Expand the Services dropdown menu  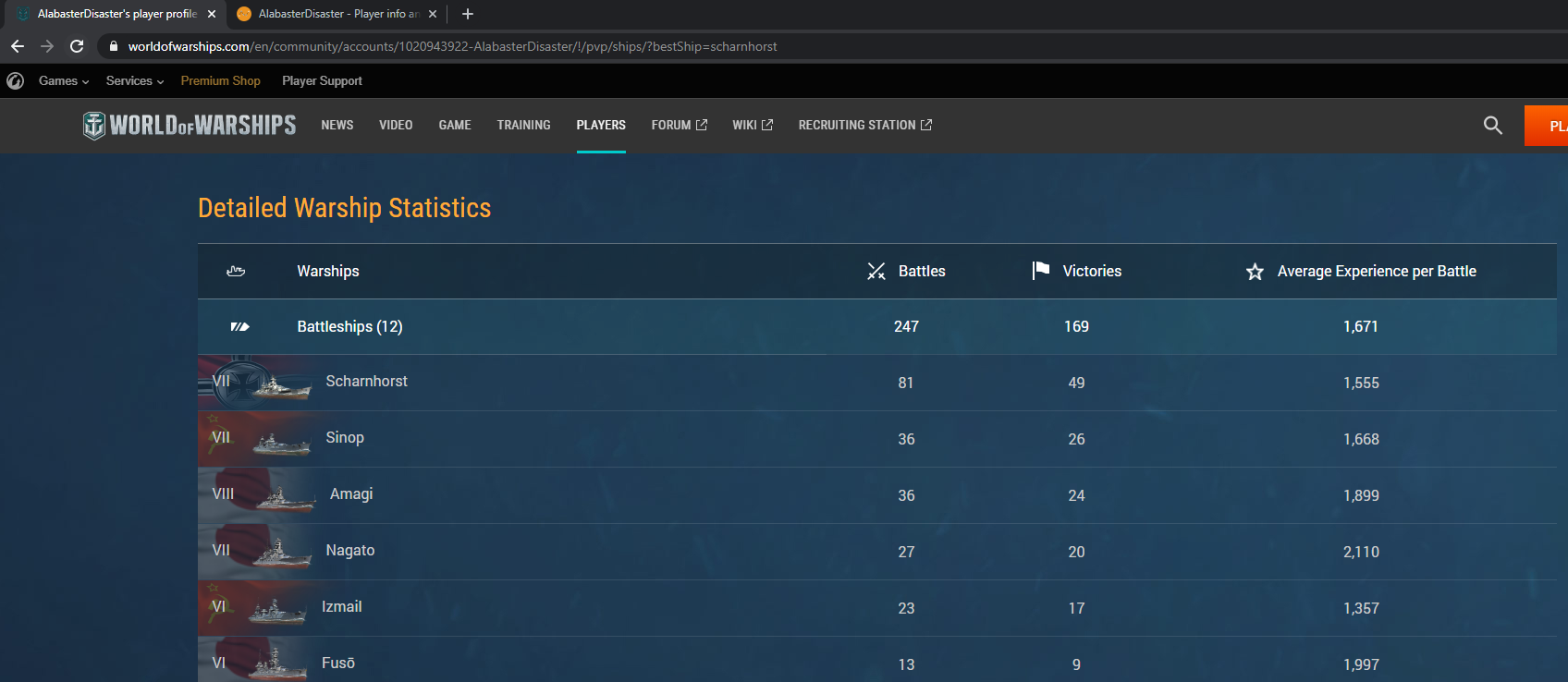(135, 81)
